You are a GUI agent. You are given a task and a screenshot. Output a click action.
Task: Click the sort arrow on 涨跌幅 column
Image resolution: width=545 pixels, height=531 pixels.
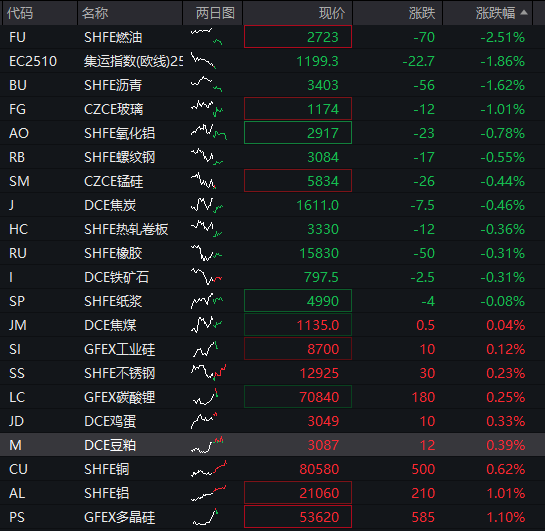click(524, 13)
